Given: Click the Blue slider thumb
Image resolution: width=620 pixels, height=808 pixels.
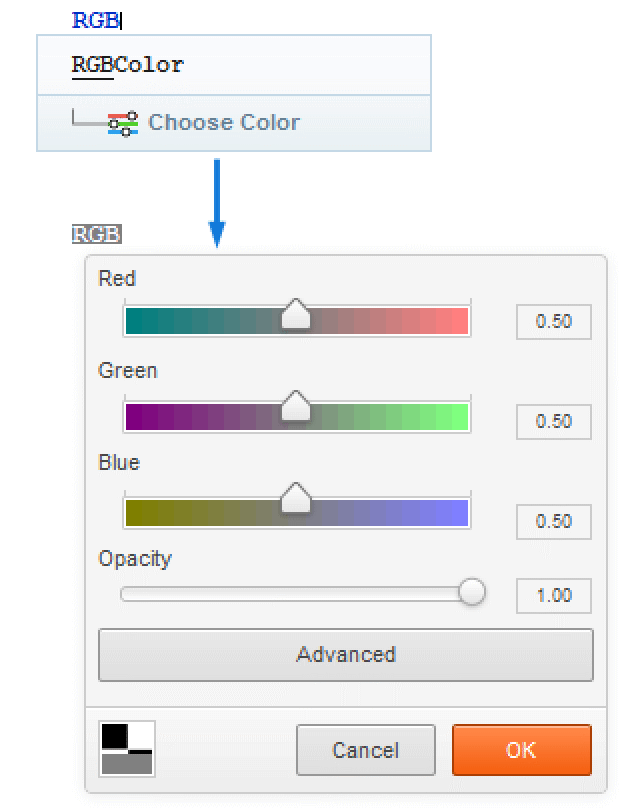Looking at the screenshot, I should coord(296,498).
